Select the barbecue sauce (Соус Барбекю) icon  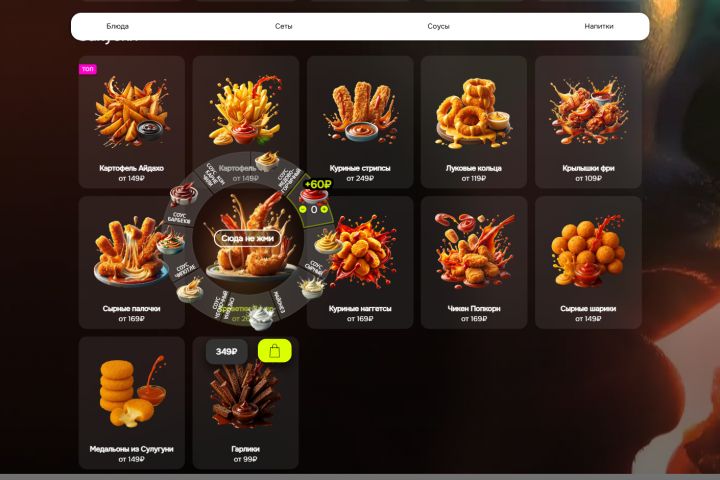coord(184,193)
